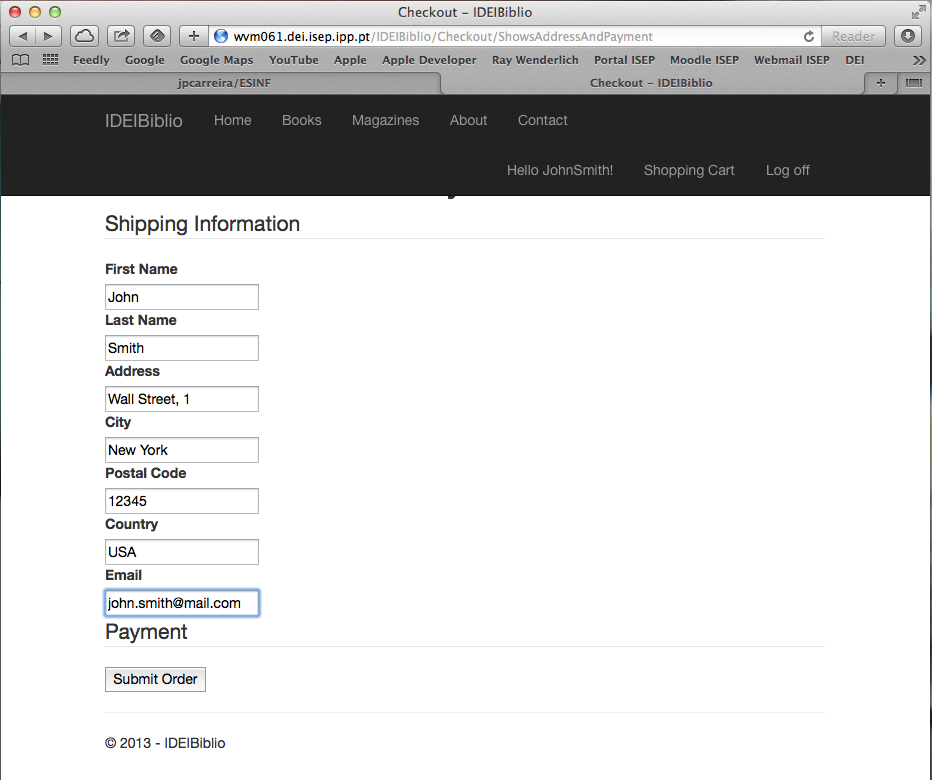Open the Feedly bookmark
932x780 pixels.
click(92, 60)
